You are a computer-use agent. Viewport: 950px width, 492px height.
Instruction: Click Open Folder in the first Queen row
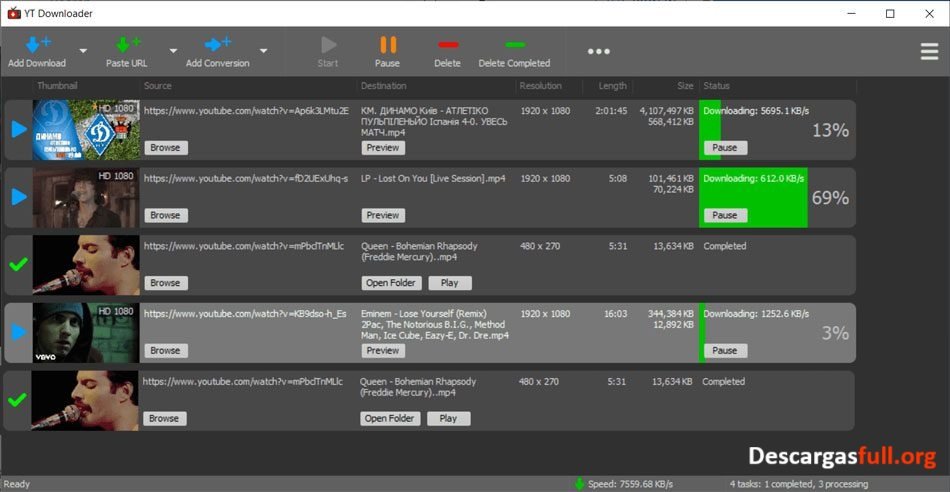(x=391, y=283)
